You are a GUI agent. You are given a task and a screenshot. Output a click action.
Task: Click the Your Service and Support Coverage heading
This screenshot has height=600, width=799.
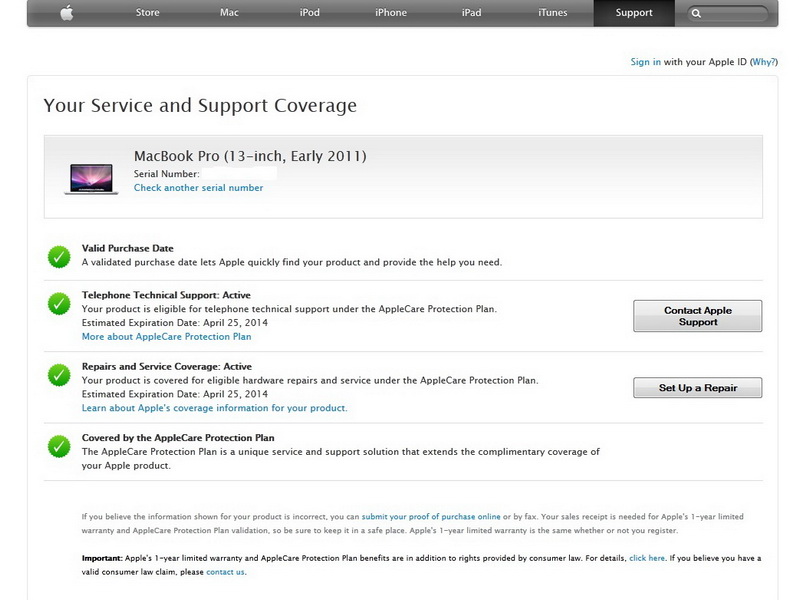click(x=200, y=106)
